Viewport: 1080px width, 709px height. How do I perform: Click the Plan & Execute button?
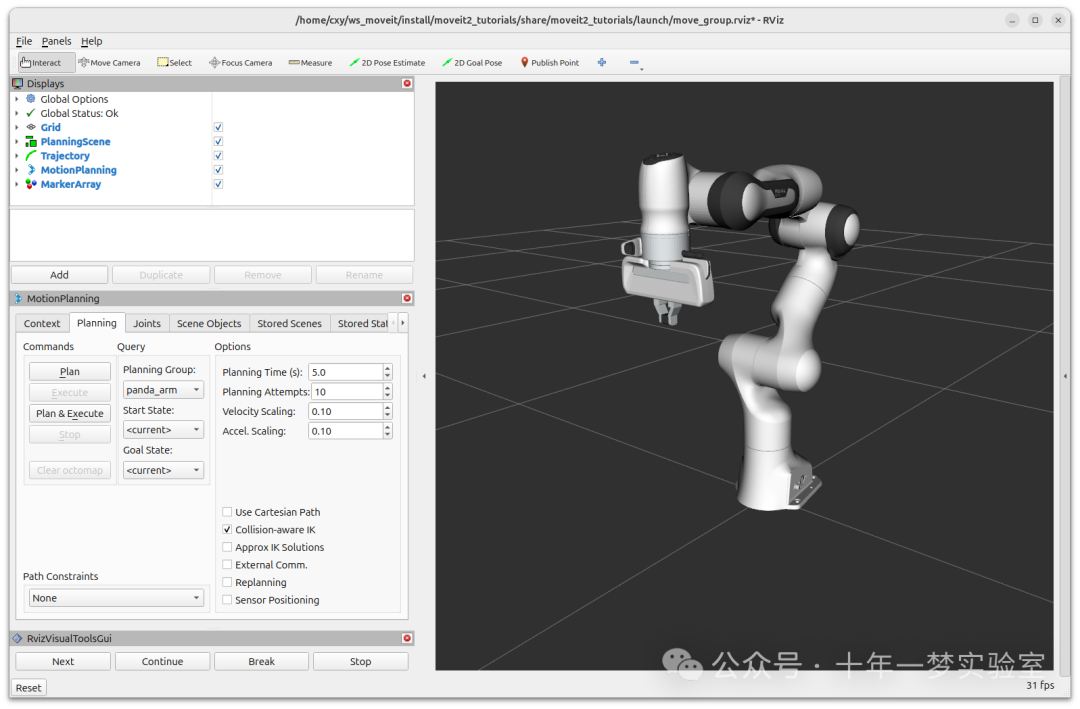[70, 413]
